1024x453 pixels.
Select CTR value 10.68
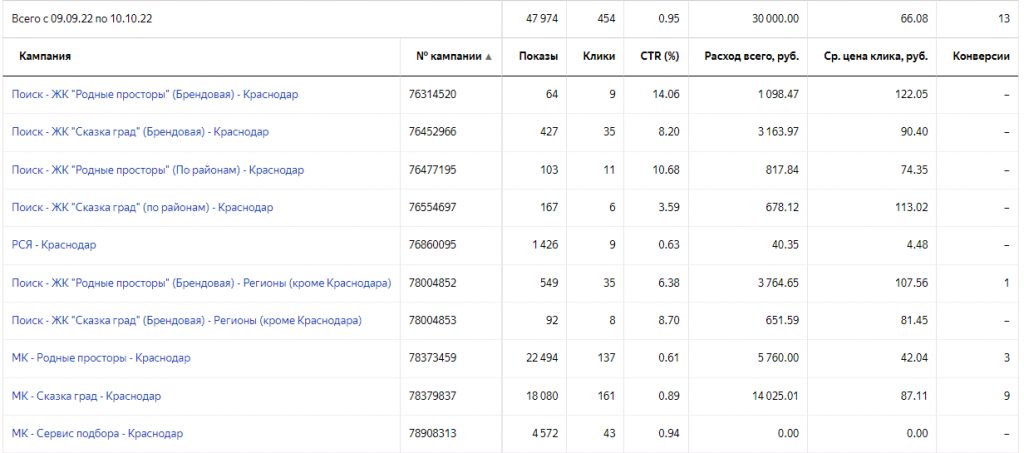[665, 170]
